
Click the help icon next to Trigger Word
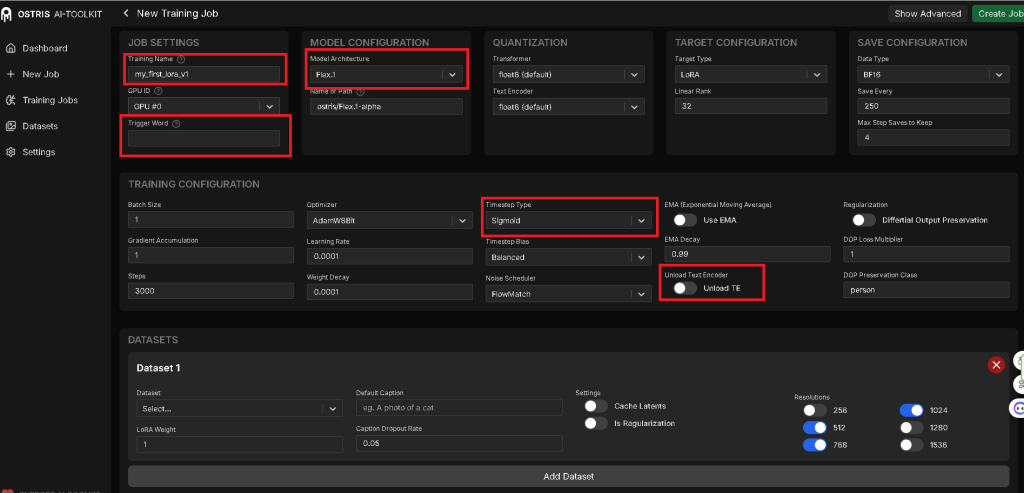176,123
